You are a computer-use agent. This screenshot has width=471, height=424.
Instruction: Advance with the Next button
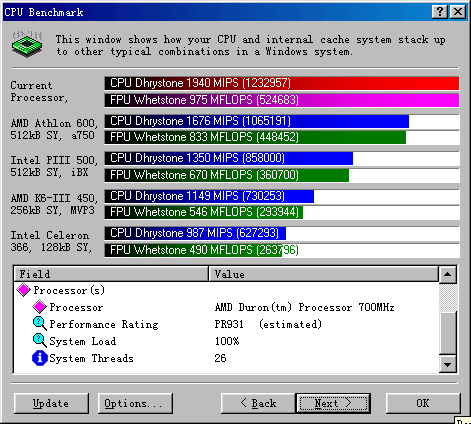(333, 403)
